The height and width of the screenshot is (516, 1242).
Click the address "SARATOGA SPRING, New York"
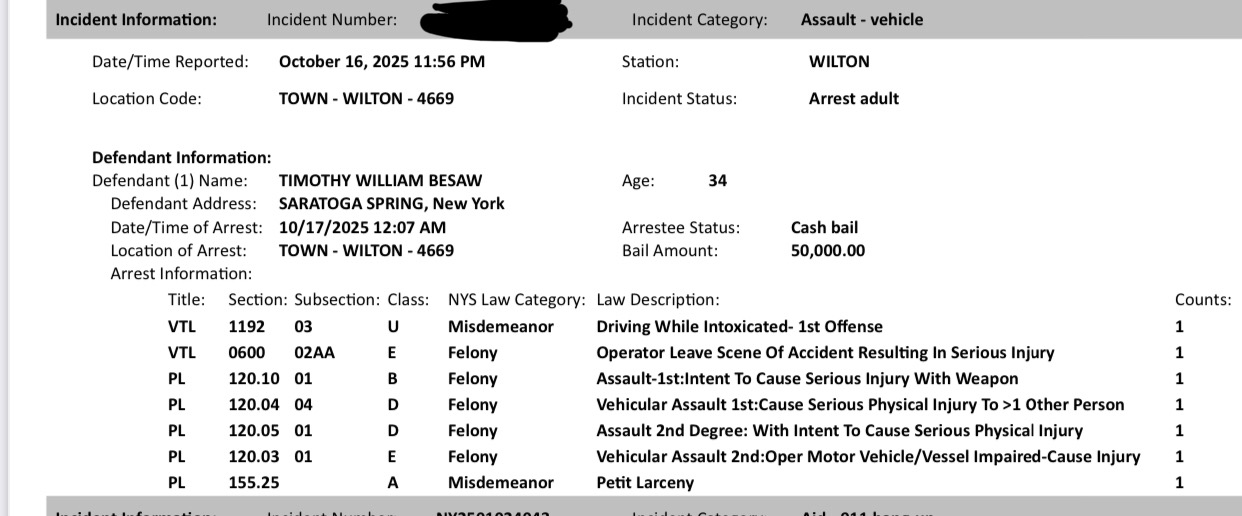[x=391, y=203]
